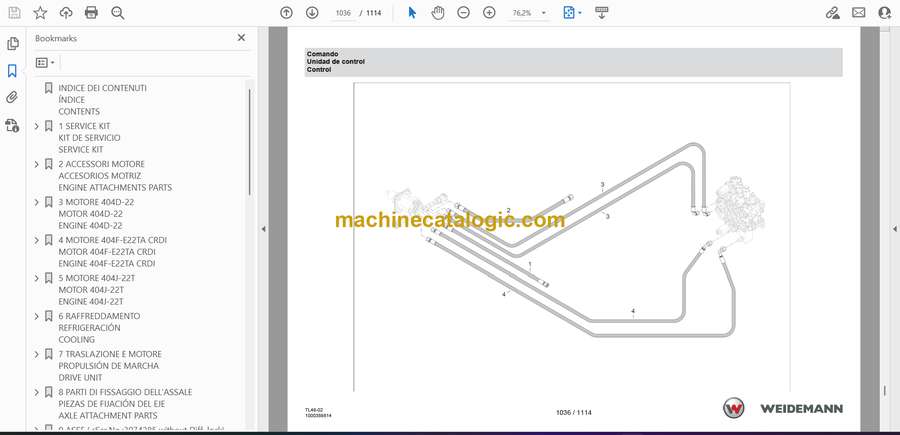
Task: Send file by email envelope icon
Action: tap(858, 13)
